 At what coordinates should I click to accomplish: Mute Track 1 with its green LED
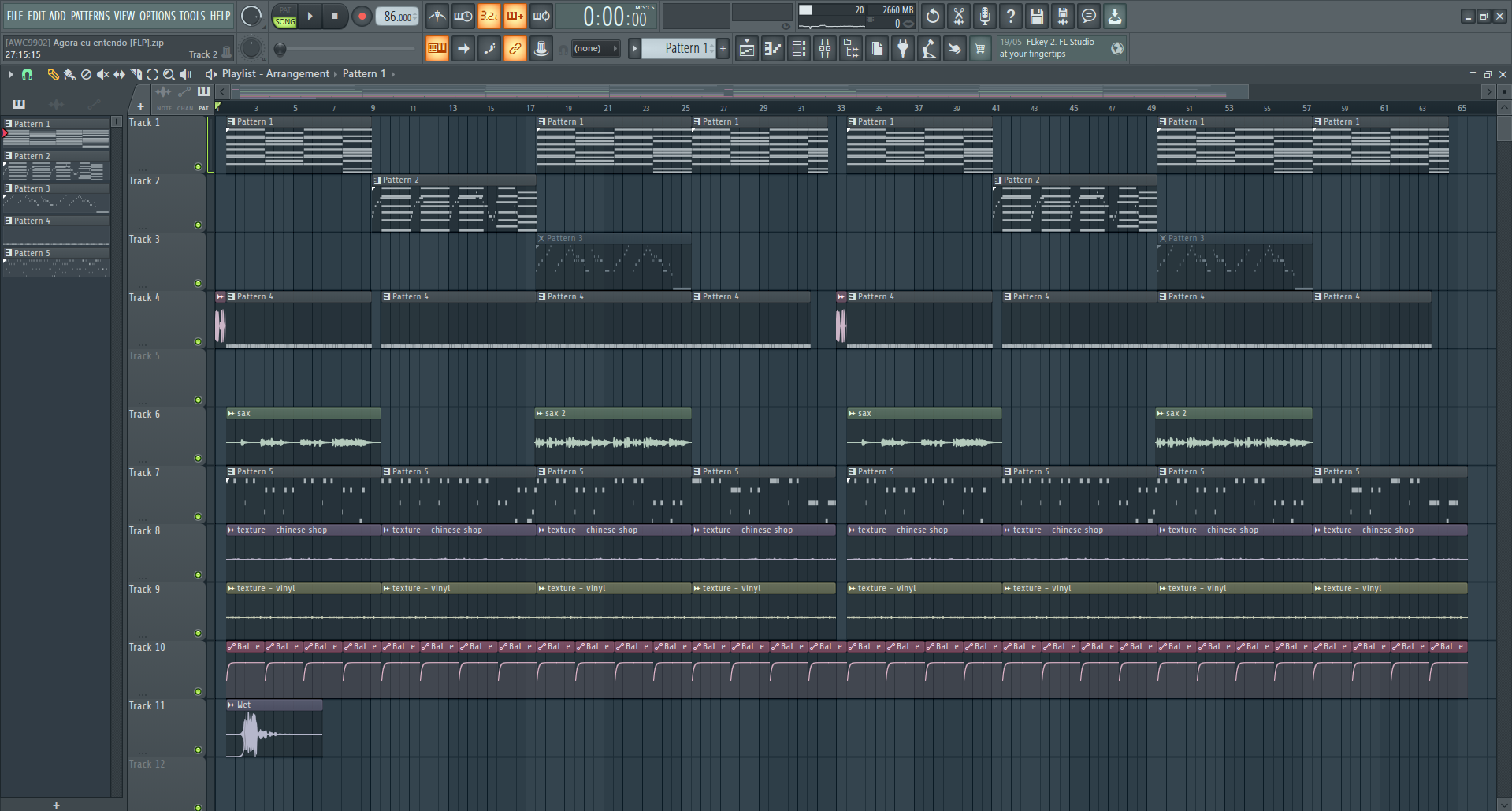[x=198, y=166]
